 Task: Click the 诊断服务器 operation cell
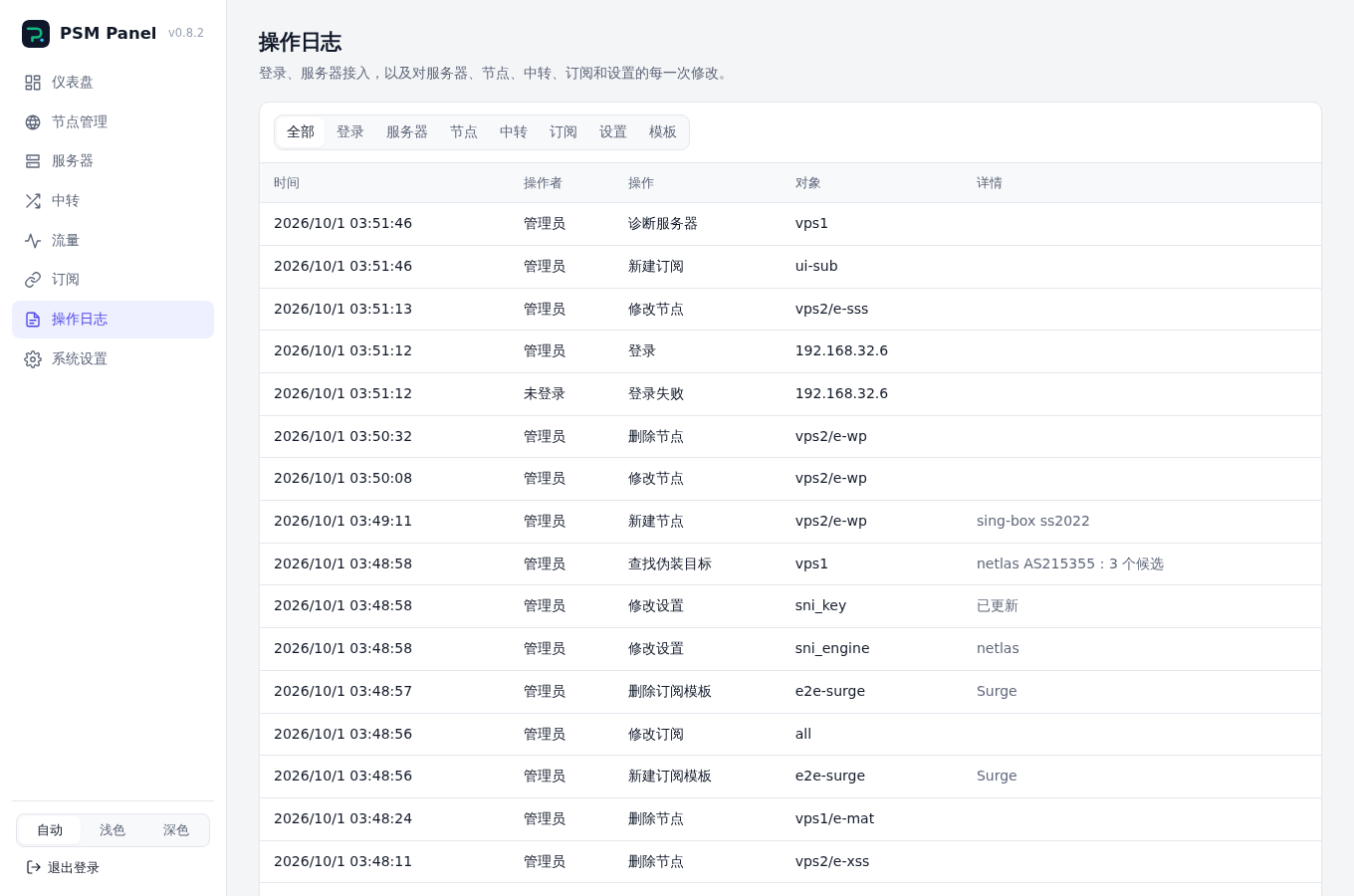pyautogui.click(x=663, y=224)
